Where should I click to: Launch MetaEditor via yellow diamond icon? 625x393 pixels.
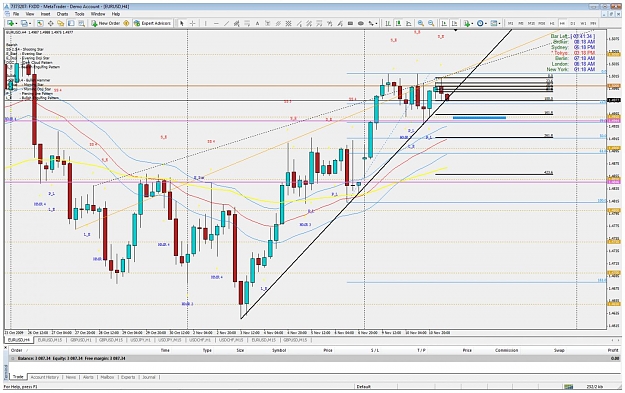[126, 24]
